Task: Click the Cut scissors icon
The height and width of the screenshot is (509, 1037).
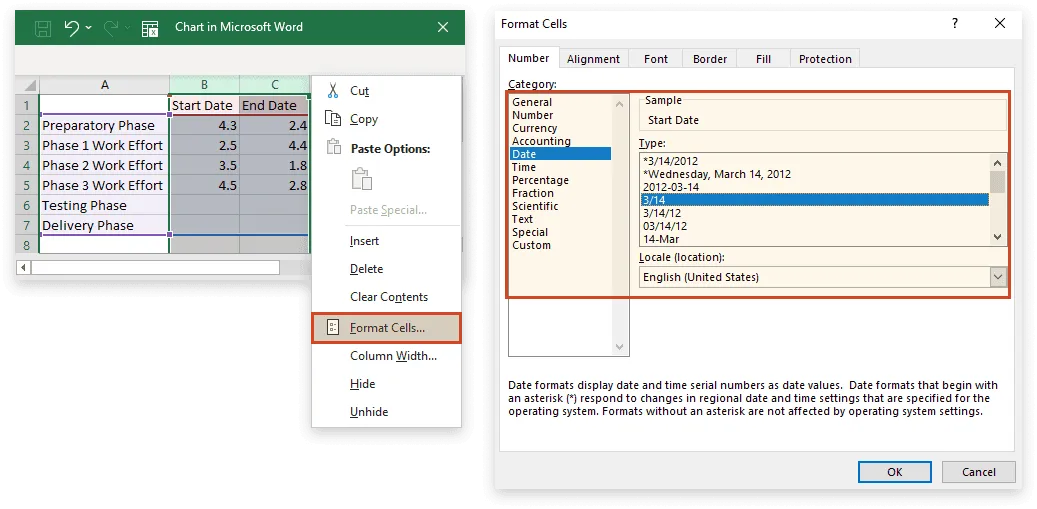Action: (x=333, y=91)
